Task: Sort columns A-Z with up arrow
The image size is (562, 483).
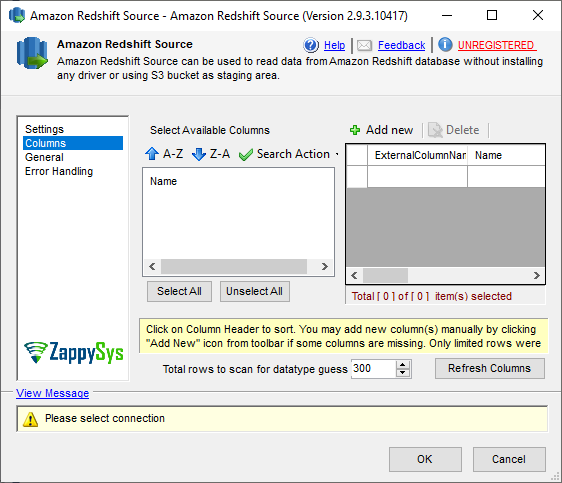Action: coord(164,154)
